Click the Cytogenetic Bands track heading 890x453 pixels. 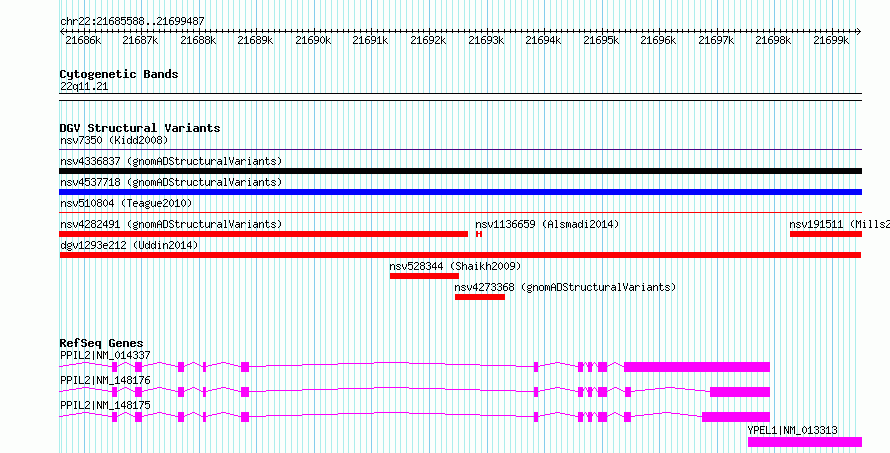(119, 74)
